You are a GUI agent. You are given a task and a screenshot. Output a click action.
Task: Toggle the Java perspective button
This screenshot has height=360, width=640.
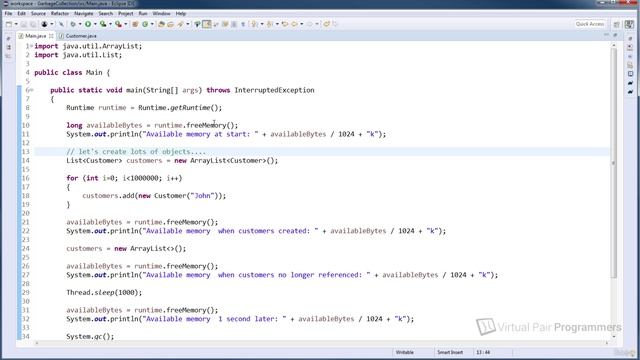(x=629, y=24)
